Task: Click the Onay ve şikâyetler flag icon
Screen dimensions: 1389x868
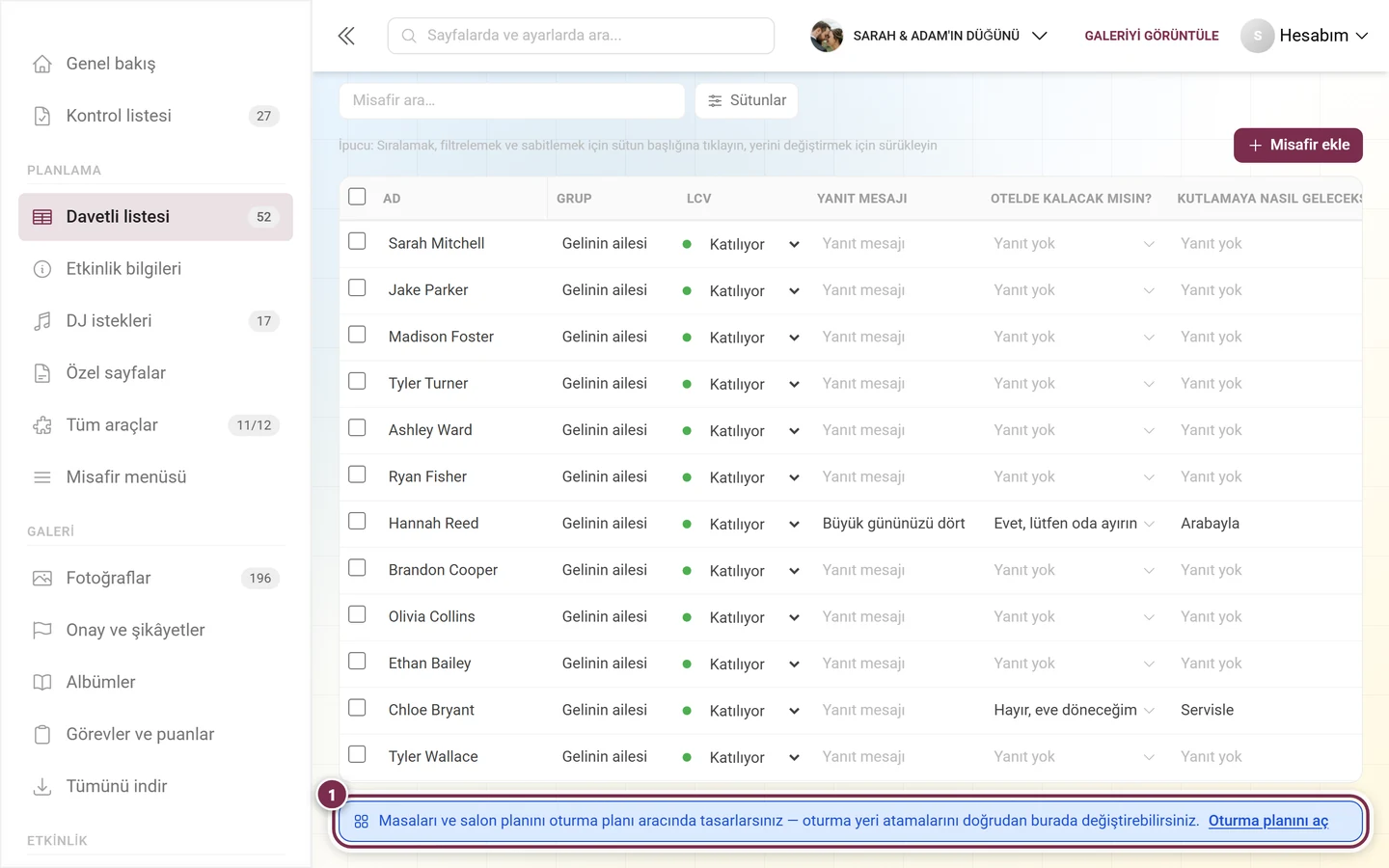Action: 42,631
